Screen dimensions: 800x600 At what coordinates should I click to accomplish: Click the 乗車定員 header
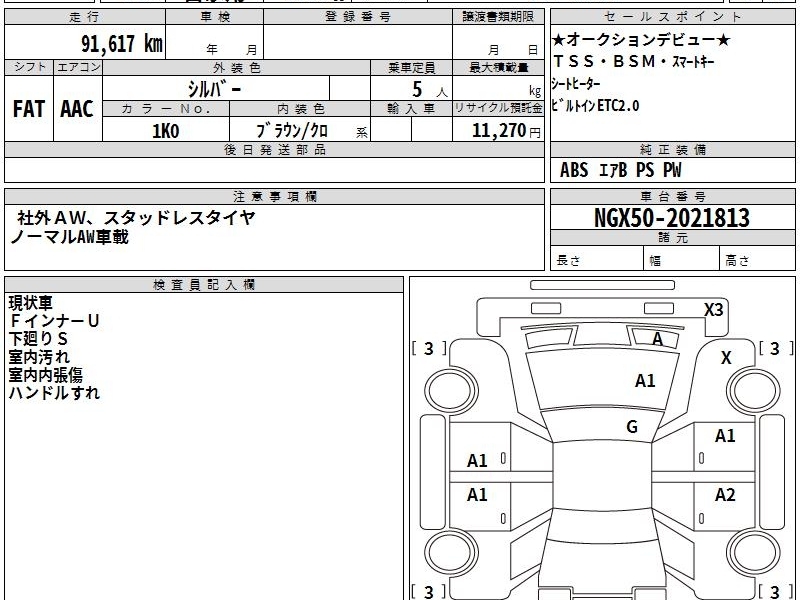pos(411,67)
